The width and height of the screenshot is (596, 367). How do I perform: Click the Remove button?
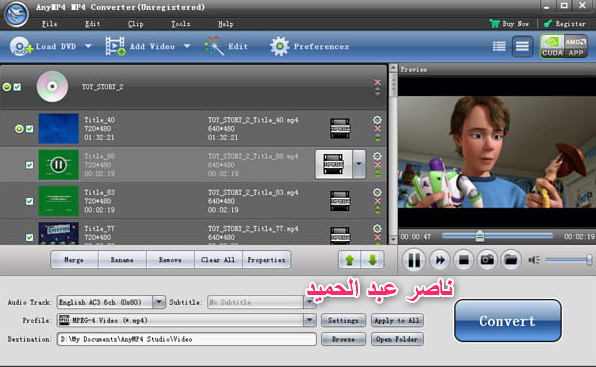tap(170, 260)
